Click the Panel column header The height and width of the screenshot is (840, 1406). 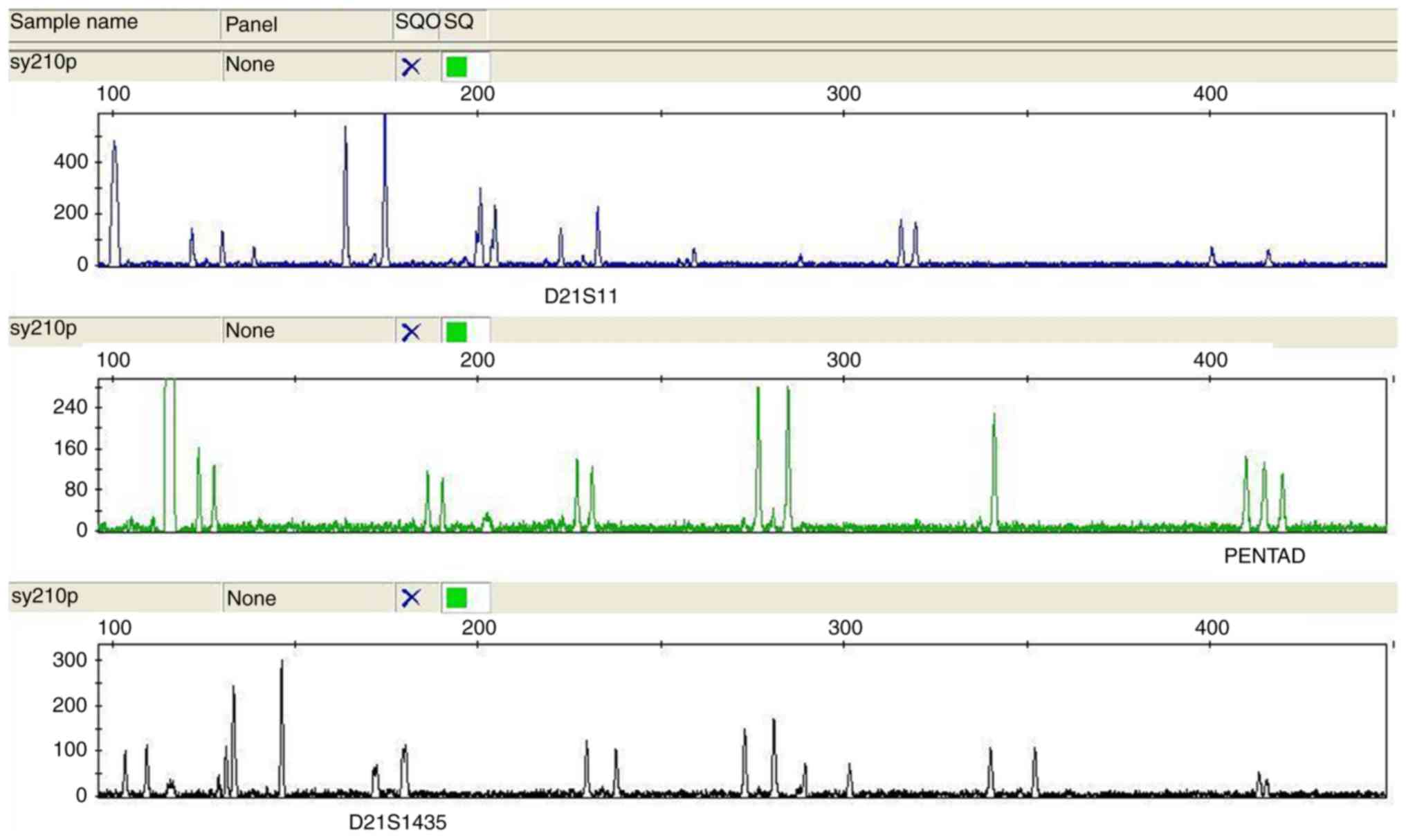[x=251, y=25]
